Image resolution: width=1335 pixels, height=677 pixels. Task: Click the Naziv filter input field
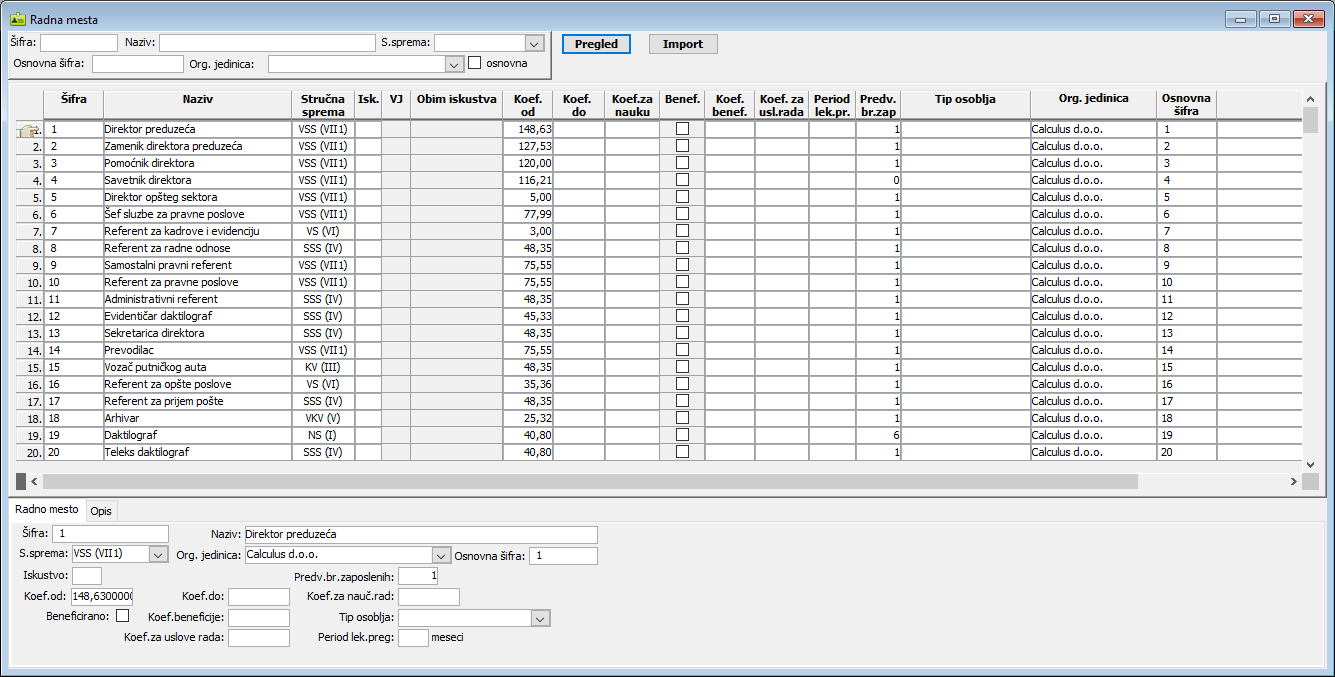coord(266,43)
